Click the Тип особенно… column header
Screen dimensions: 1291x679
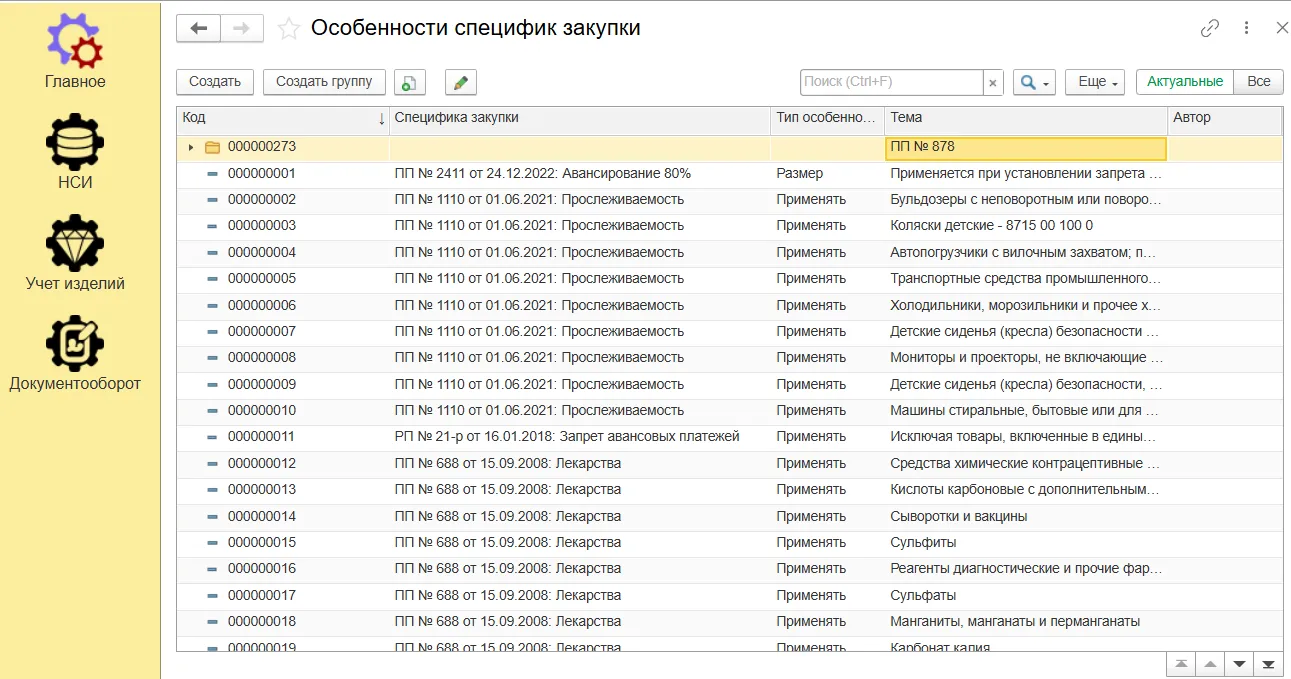(x=828, y=119)
